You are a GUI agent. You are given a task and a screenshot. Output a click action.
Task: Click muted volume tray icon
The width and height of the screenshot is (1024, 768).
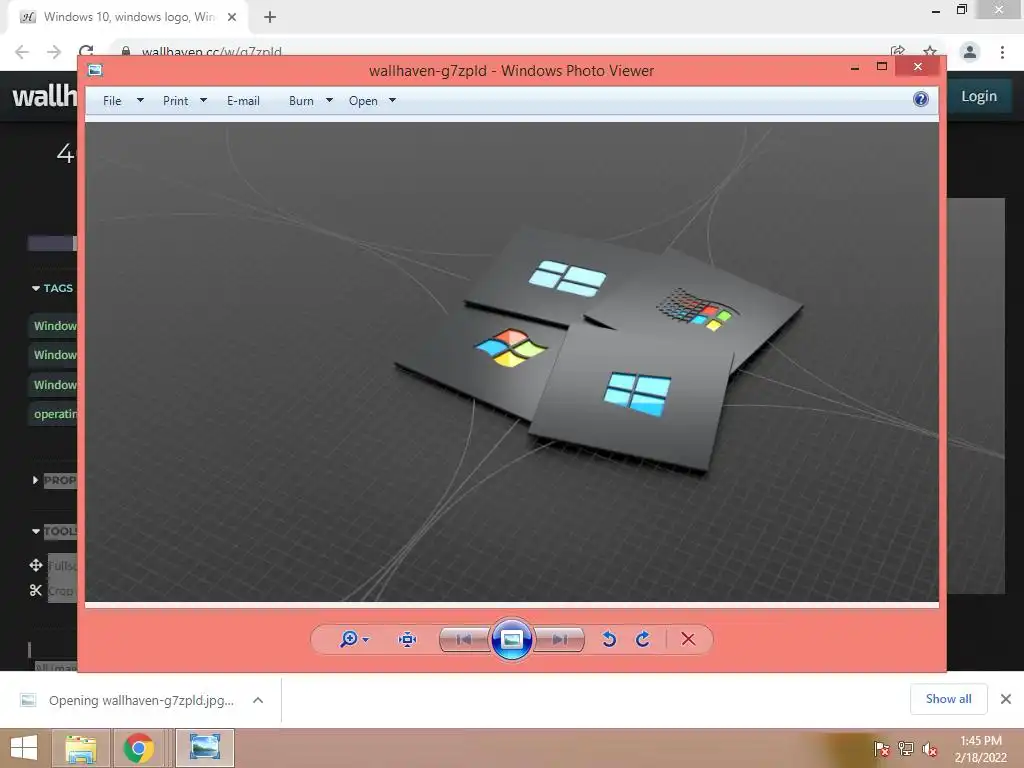tap(930, 749)
